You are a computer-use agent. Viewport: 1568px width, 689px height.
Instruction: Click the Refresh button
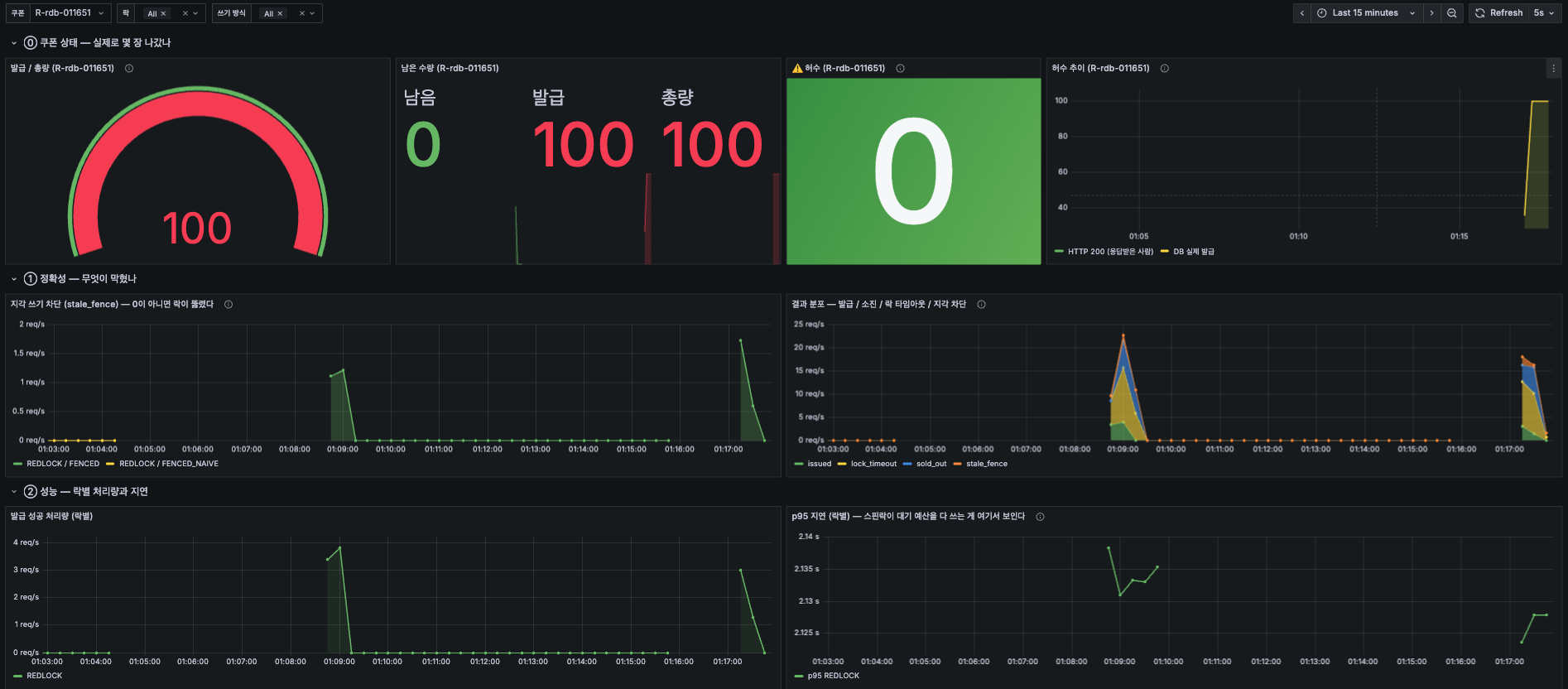coord(1499,13)
